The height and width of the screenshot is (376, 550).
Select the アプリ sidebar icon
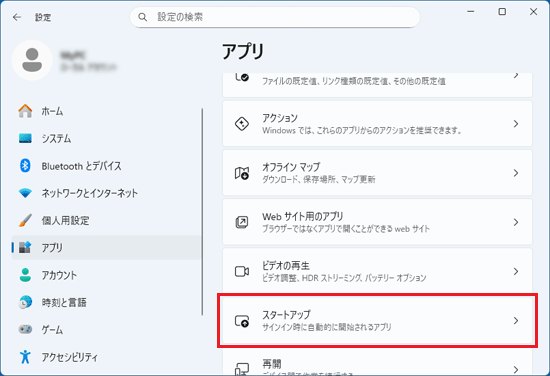coord(25,247)
